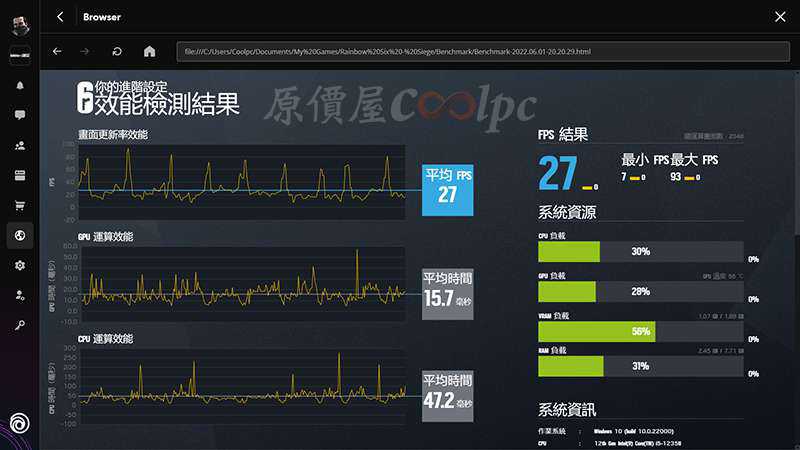The height and width of the screenshot is (450, 800).
Task: Click the '系統資源' heading
Action: (567, 212)
